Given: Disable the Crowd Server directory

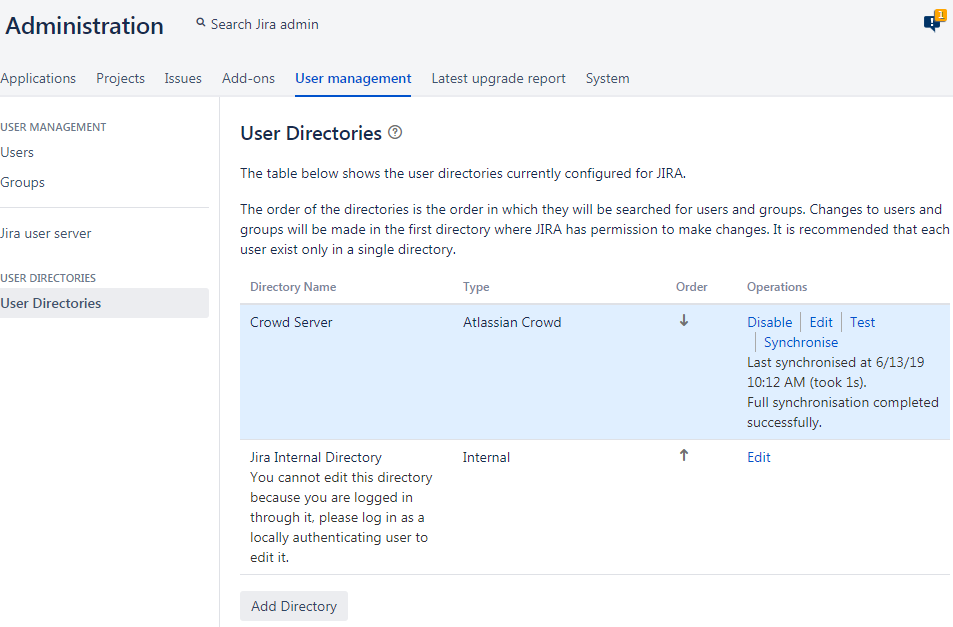Looking at the screenshot, I should [x=769, y=322].
